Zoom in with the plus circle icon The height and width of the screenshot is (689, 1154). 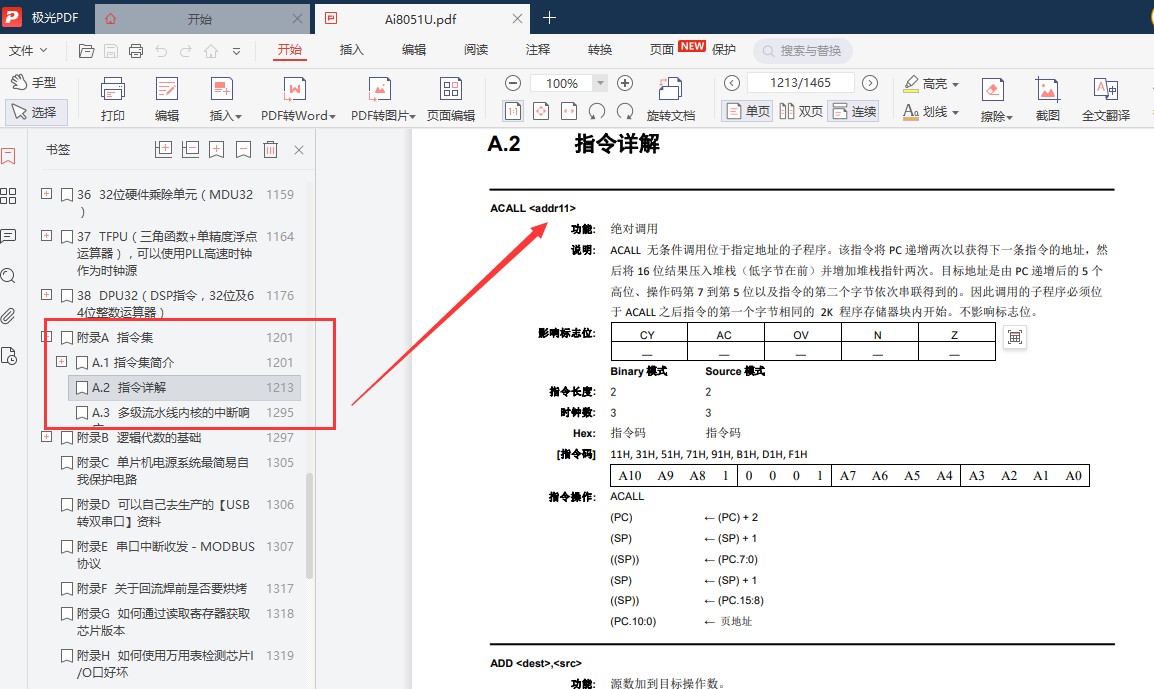click(x=625, y=83)
